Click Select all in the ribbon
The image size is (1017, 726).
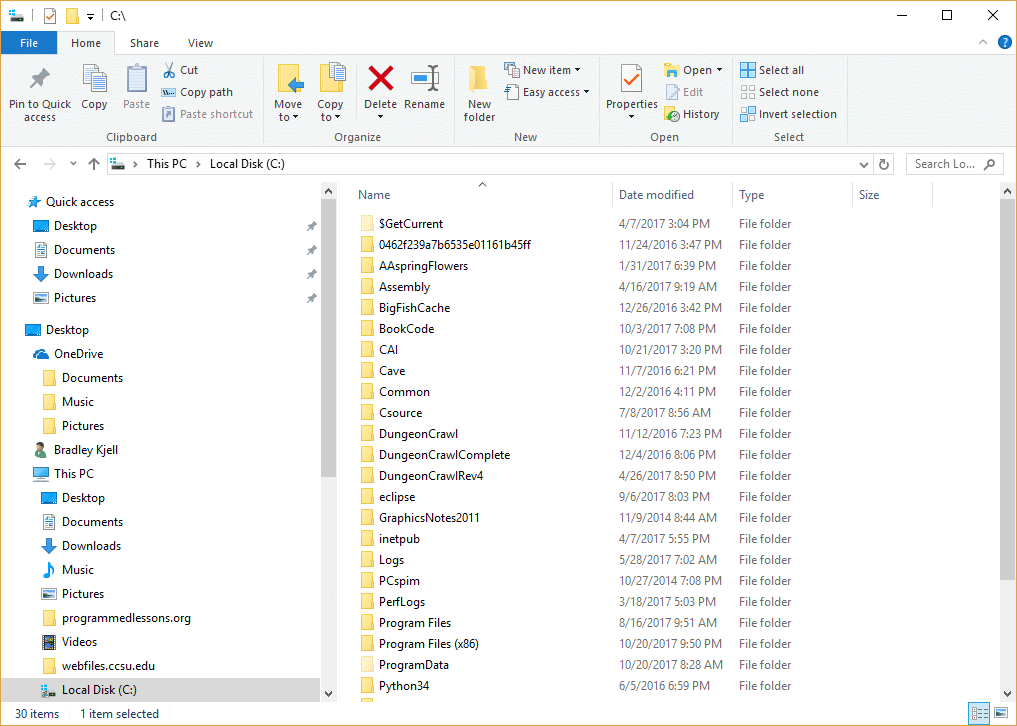[x=772, y=70]
